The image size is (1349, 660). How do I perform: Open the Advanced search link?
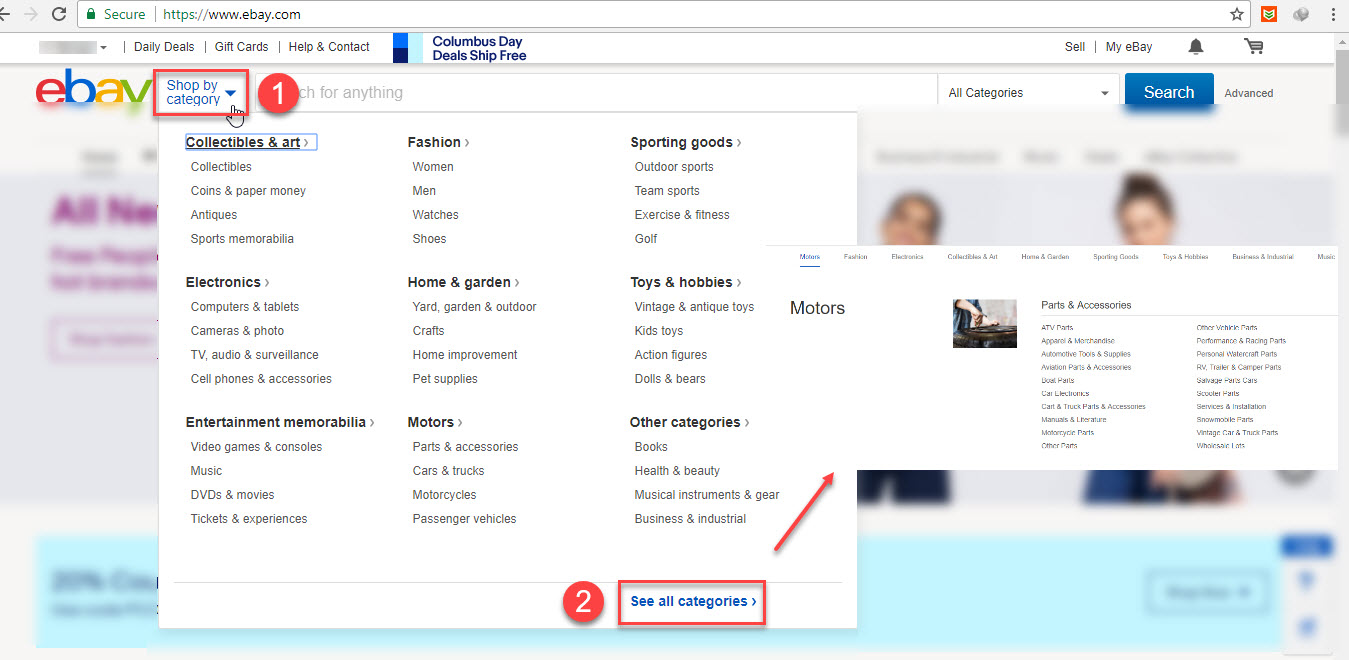pyautogui.click(x=1249, y=93)
